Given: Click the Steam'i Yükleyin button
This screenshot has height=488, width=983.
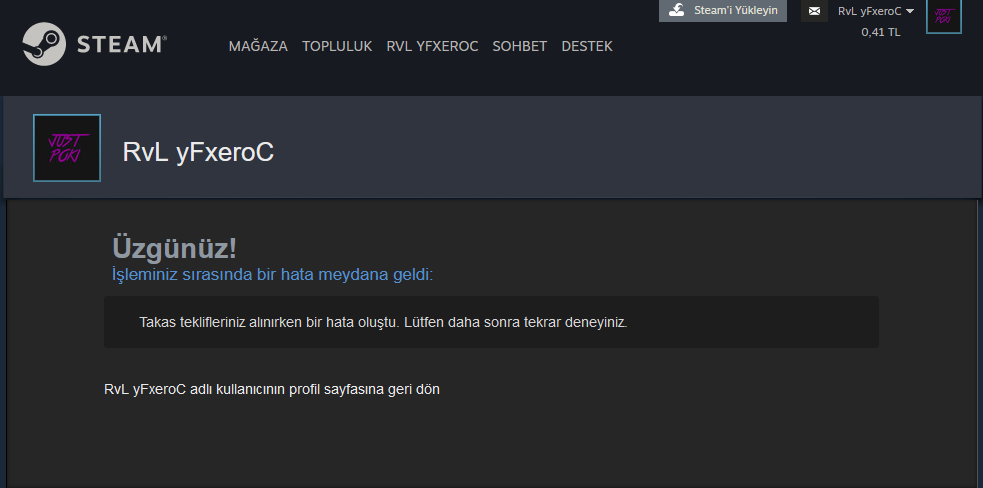Looking at the screenshot, I should [x=723, y=11].
